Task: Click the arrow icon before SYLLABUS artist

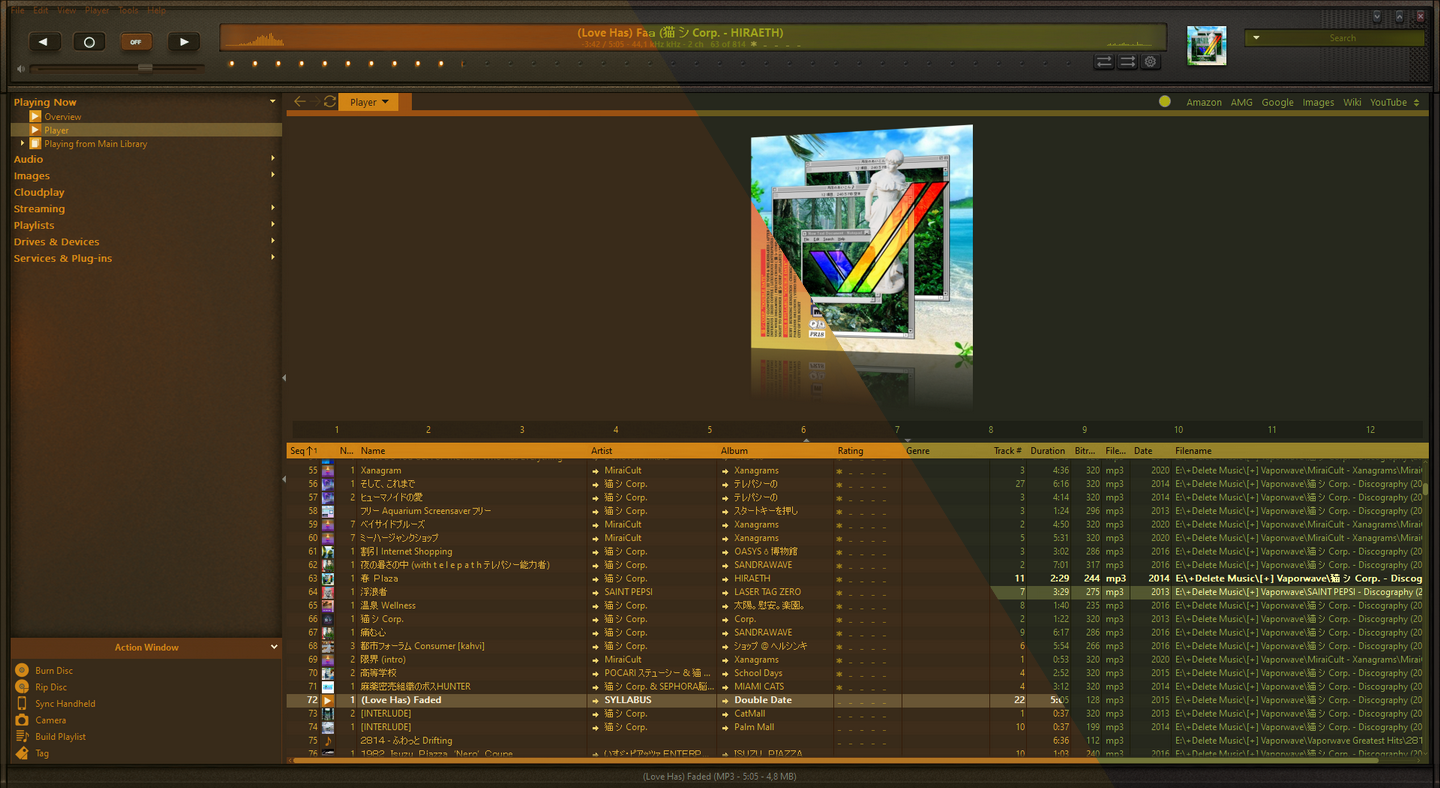Action: click(596, 700)
